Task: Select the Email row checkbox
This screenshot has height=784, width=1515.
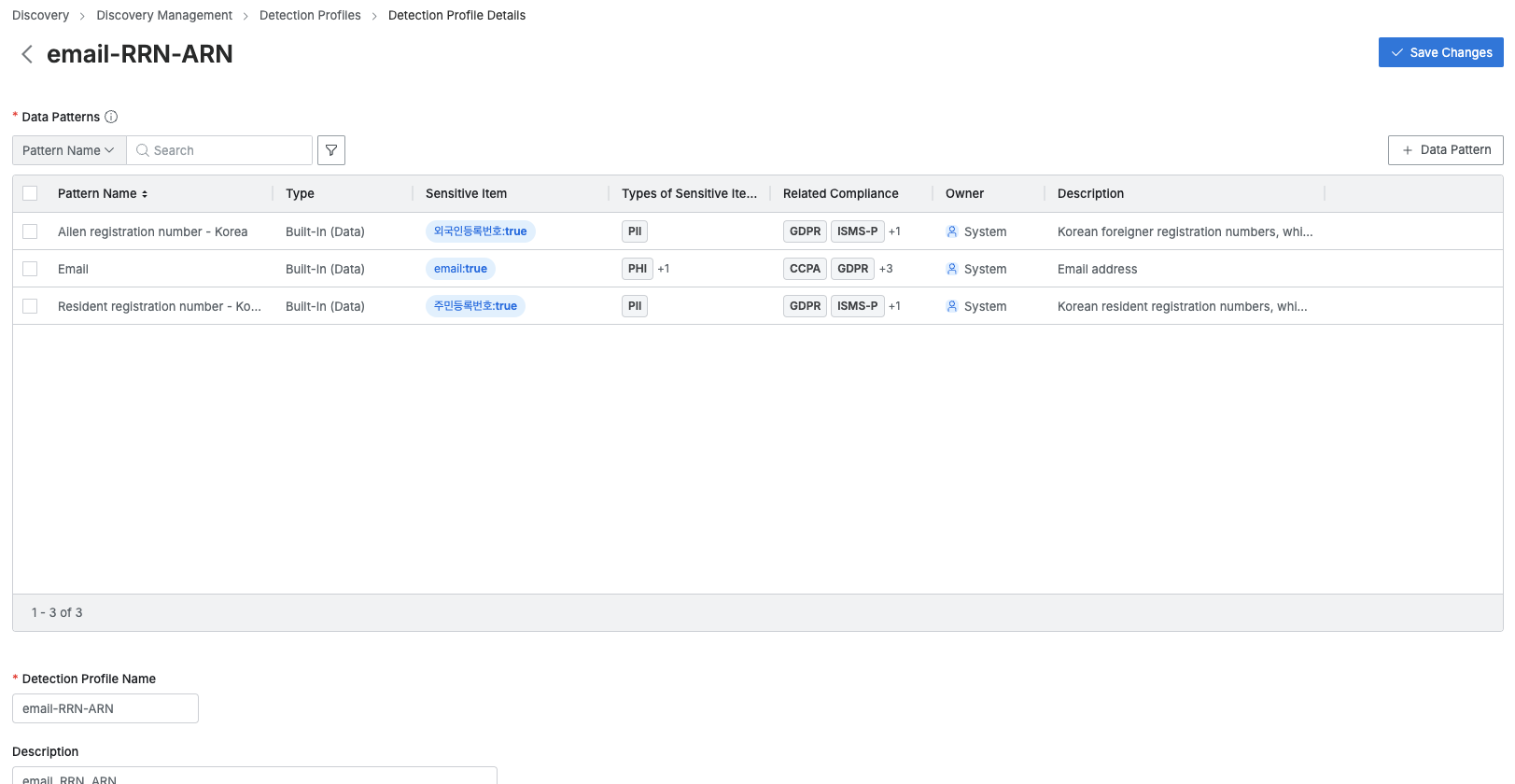Action: (x=30, y=269)
